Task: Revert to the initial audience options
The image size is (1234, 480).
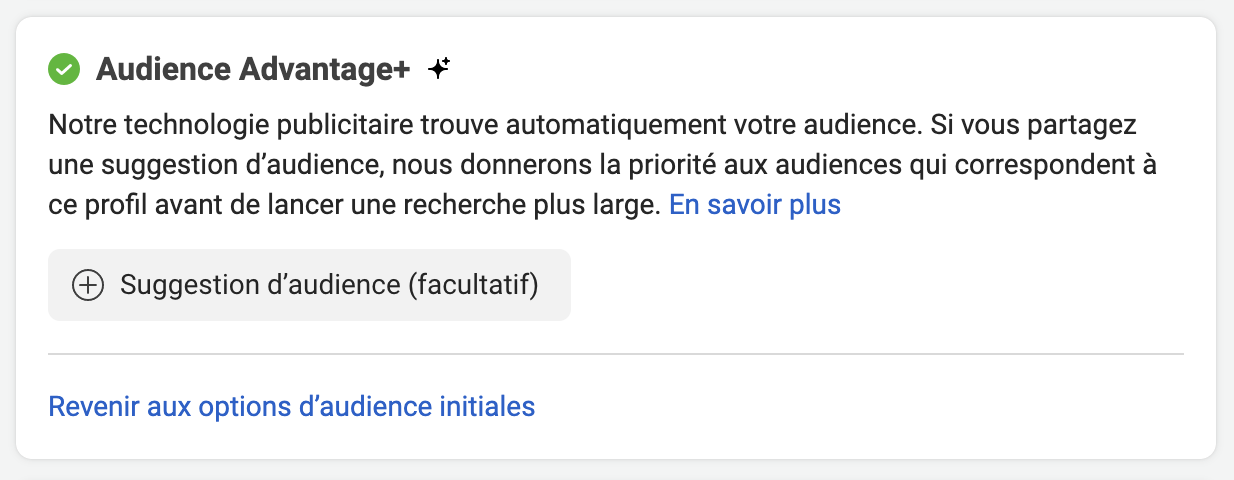Action: (x=291, y=407)
